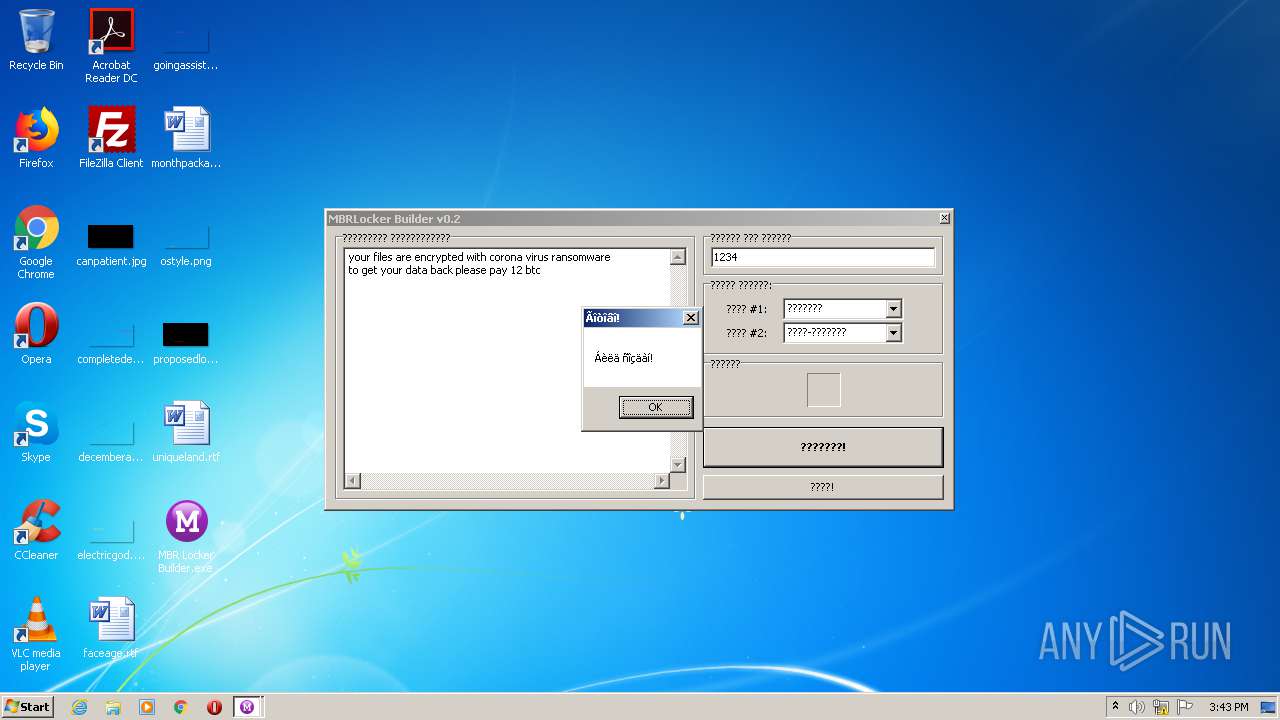The width and height of the screenshot is (1280, 720).
Task: Select the electricgod desktop file
Action: coord(111,536)
